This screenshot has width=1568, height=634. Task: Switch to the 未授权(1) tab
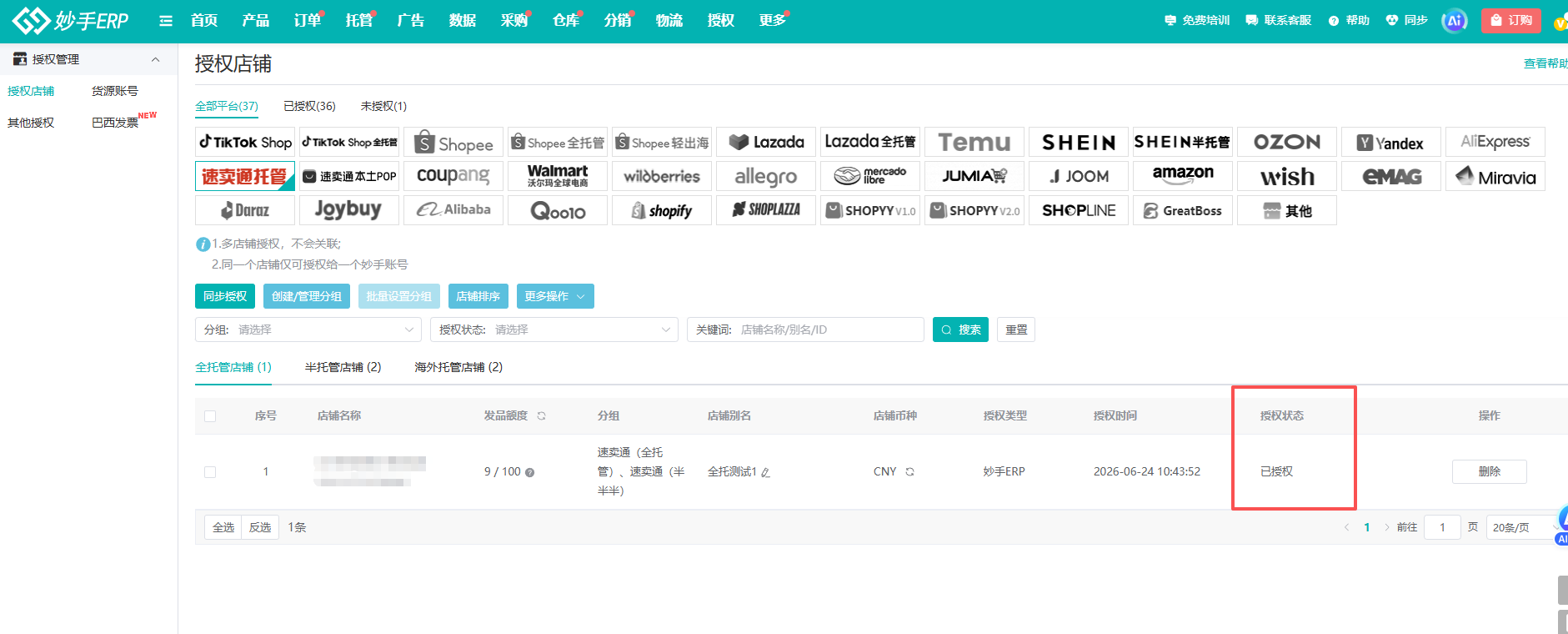tap(383, 106)
